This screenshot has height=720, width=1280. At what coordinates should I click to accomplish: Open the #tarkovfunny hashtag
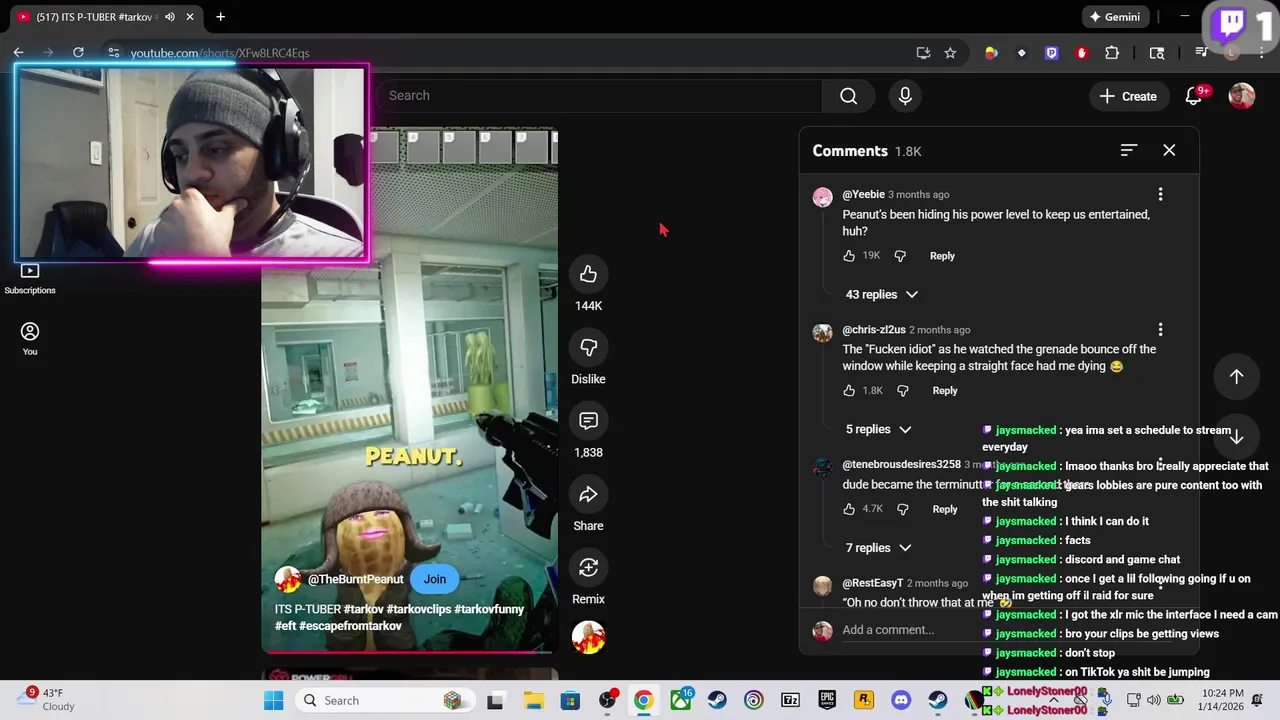488,609
